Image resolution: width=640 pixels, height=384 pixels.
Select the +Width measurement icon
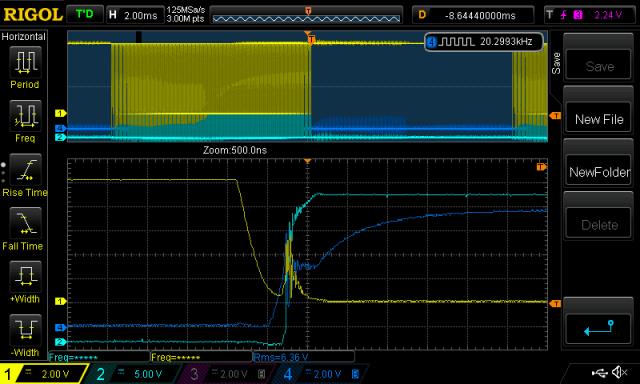tap(25, 276)
